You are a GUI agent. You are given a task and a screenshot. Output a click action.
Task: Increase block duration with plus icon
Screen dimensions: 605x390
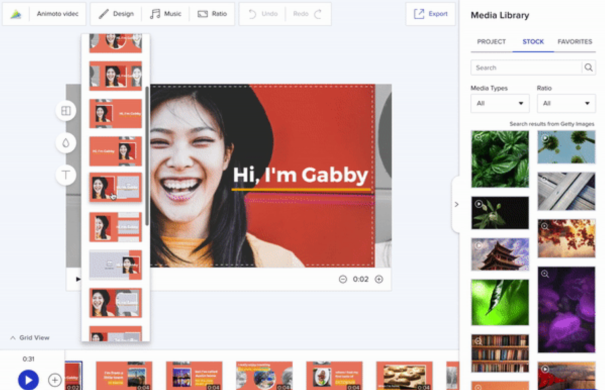pyautogui.click(x=379, y=279)
